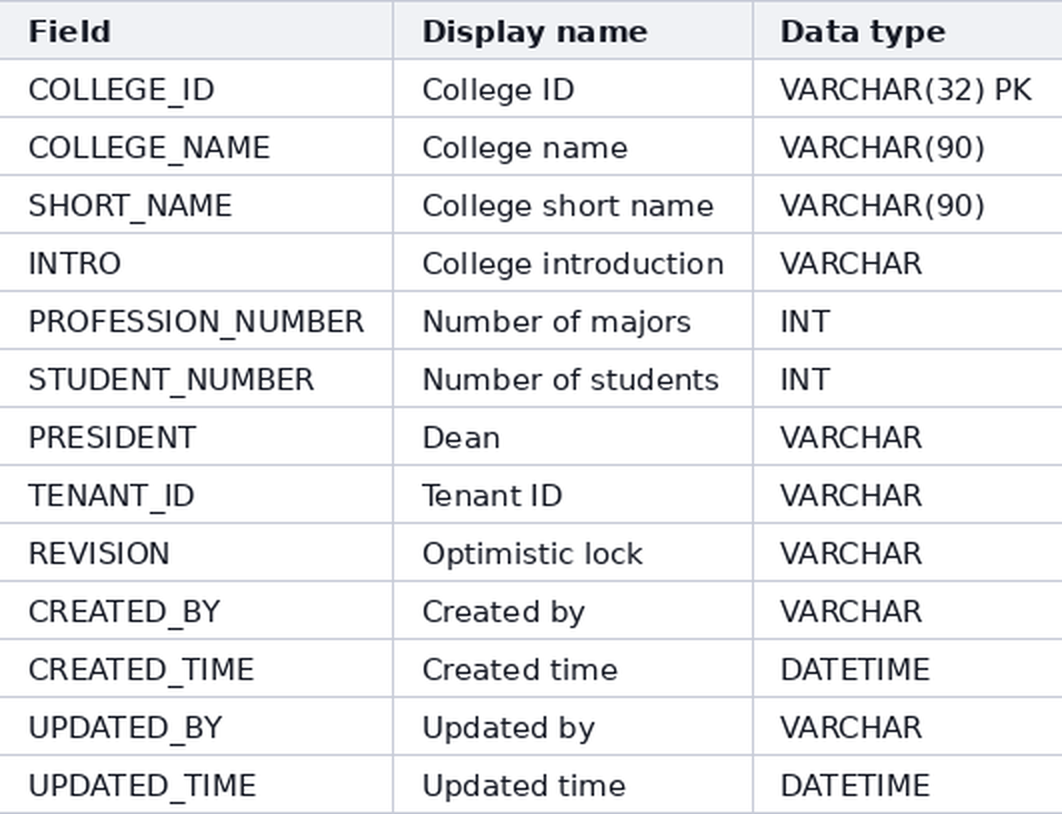1062x814 pixels.
Task: Select the 'Optimistic lock' display name cell
Action: [573, 553]
